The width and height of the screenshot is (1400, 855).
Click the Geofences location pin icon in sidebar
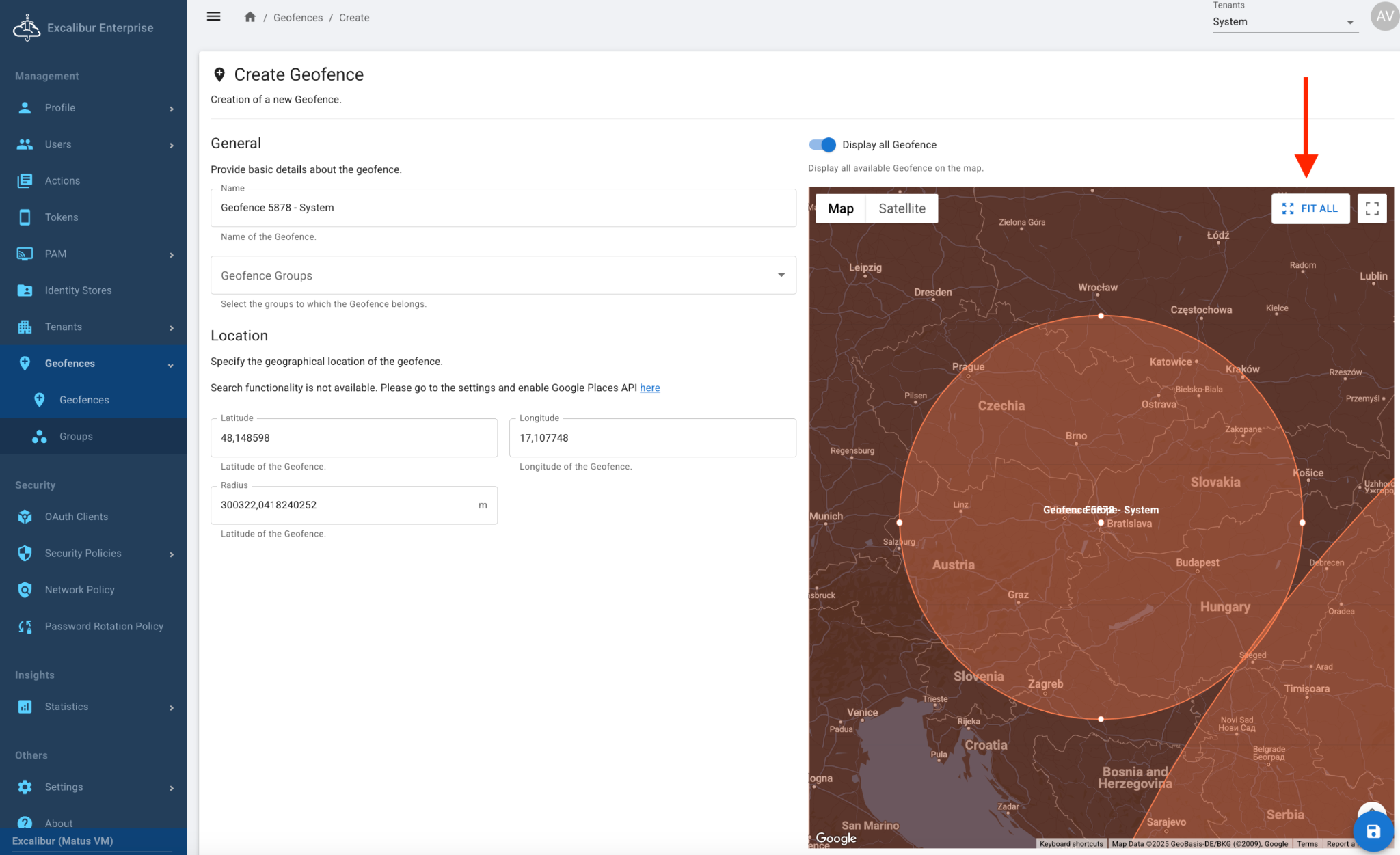coord(25,364)
